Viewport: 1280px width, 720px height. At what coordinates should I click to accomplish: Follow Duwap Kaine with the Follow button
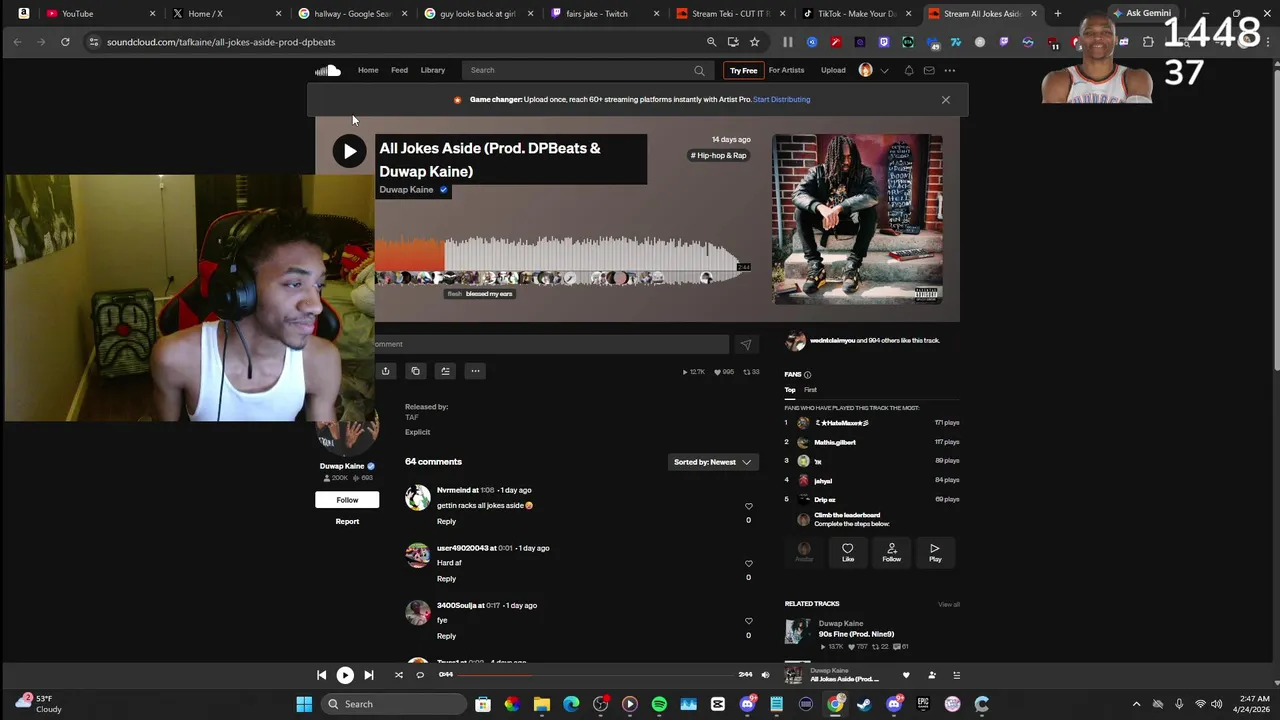347,499
